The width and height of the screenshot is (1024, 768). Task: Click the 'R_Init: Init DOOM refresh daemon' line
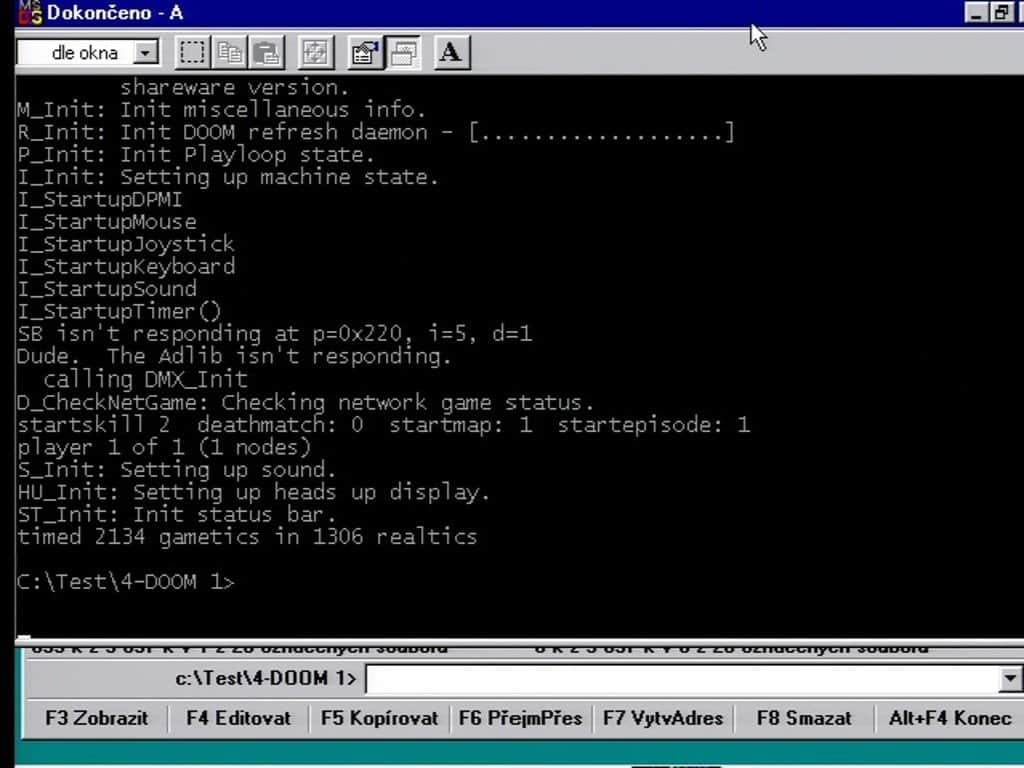[376, 132]
